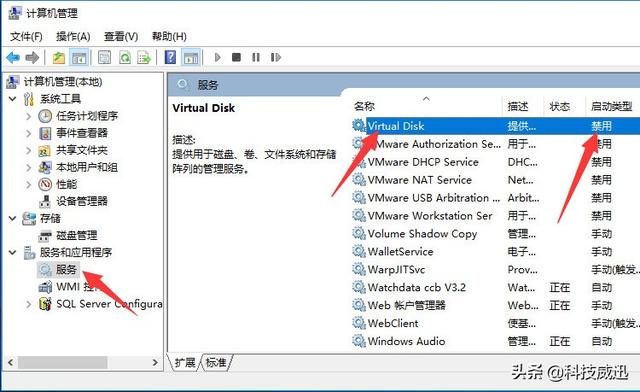Image resolution: width=640 pixels, height=392 pixels.
Task: Switch to the 扩展 tab
Action: click(185, 362)
